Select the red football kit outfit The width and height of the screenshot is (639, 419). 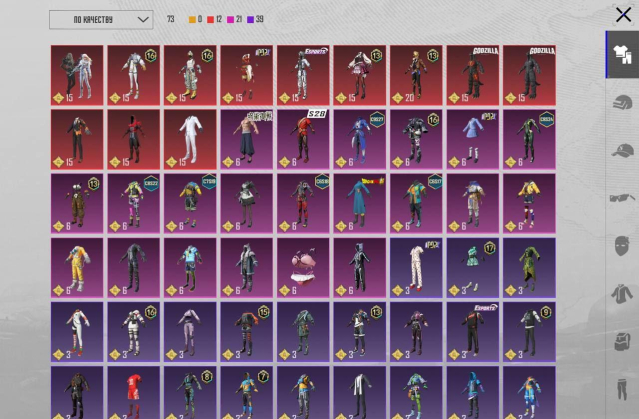(x=134, y=393)
